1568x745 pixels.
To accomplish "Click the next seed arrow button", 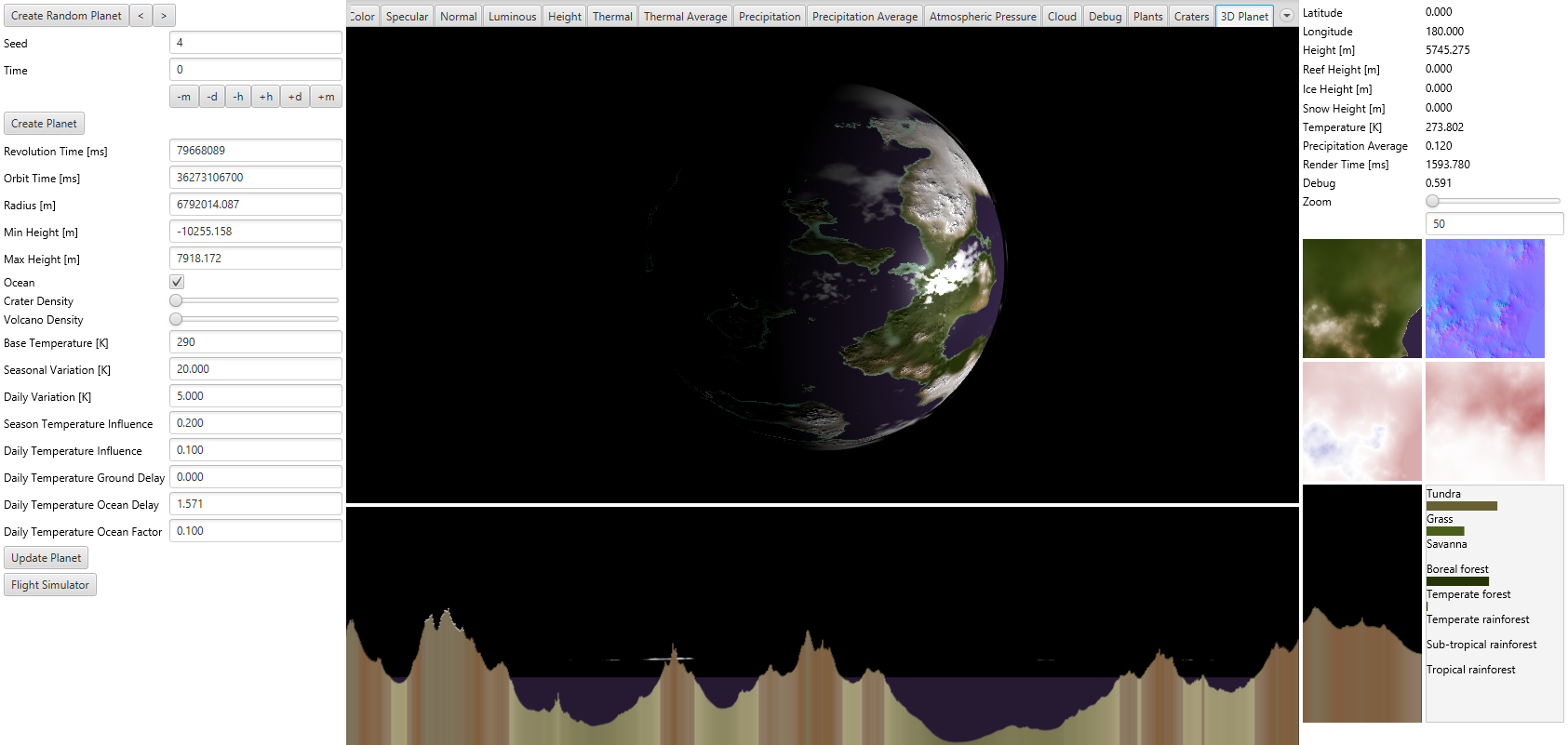I will pyautogui.click(x=164, y=16).
